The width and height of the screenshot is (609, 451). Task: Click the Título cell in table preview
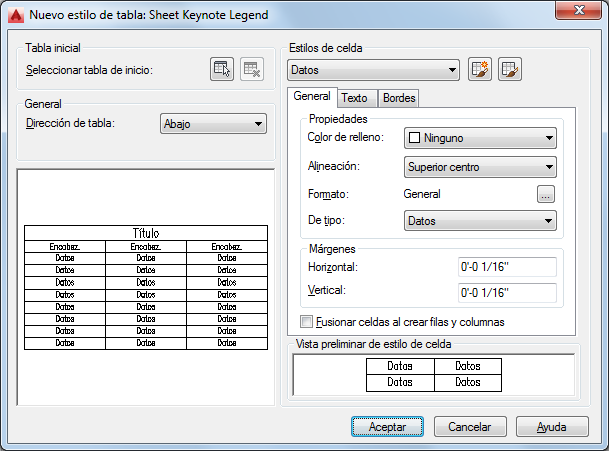click(146, 233)
